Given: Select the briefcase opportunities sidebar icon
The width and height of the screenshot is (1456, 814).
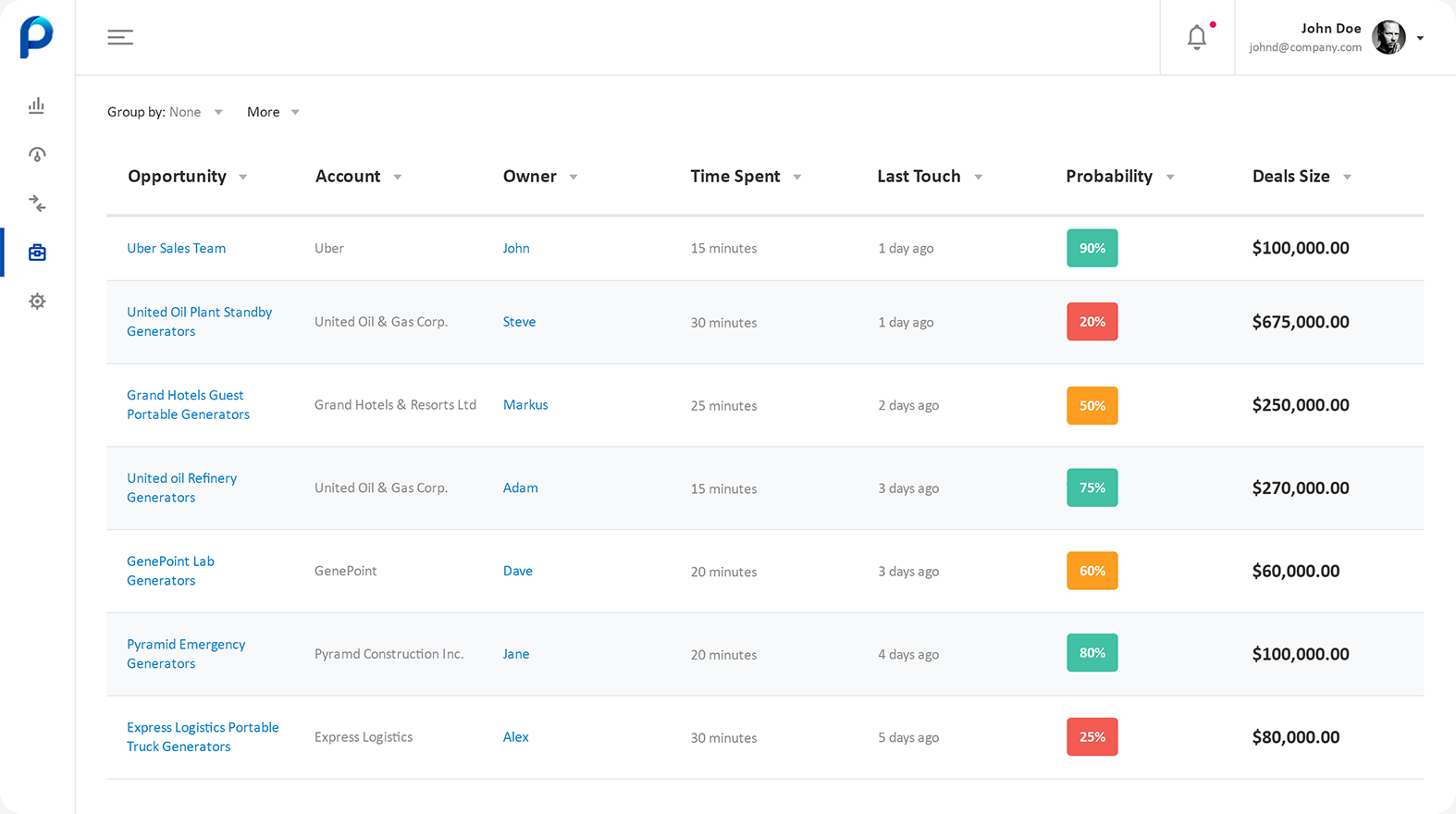Looking at the screenshot, I should pyautogui.click(x=37, y=253).
